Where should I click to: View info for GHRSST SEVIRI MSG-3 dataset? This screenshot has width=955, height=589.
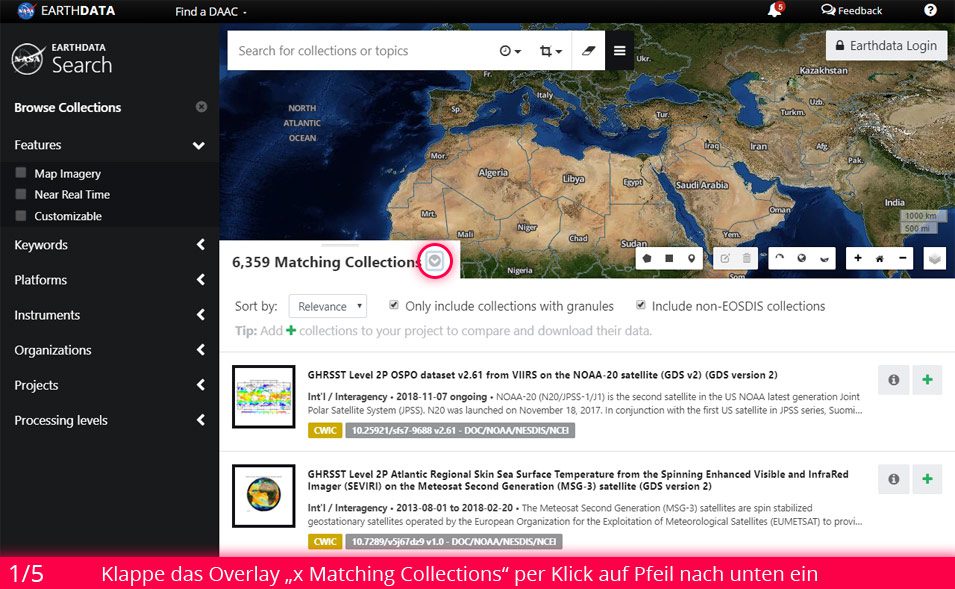click(893, 479)
